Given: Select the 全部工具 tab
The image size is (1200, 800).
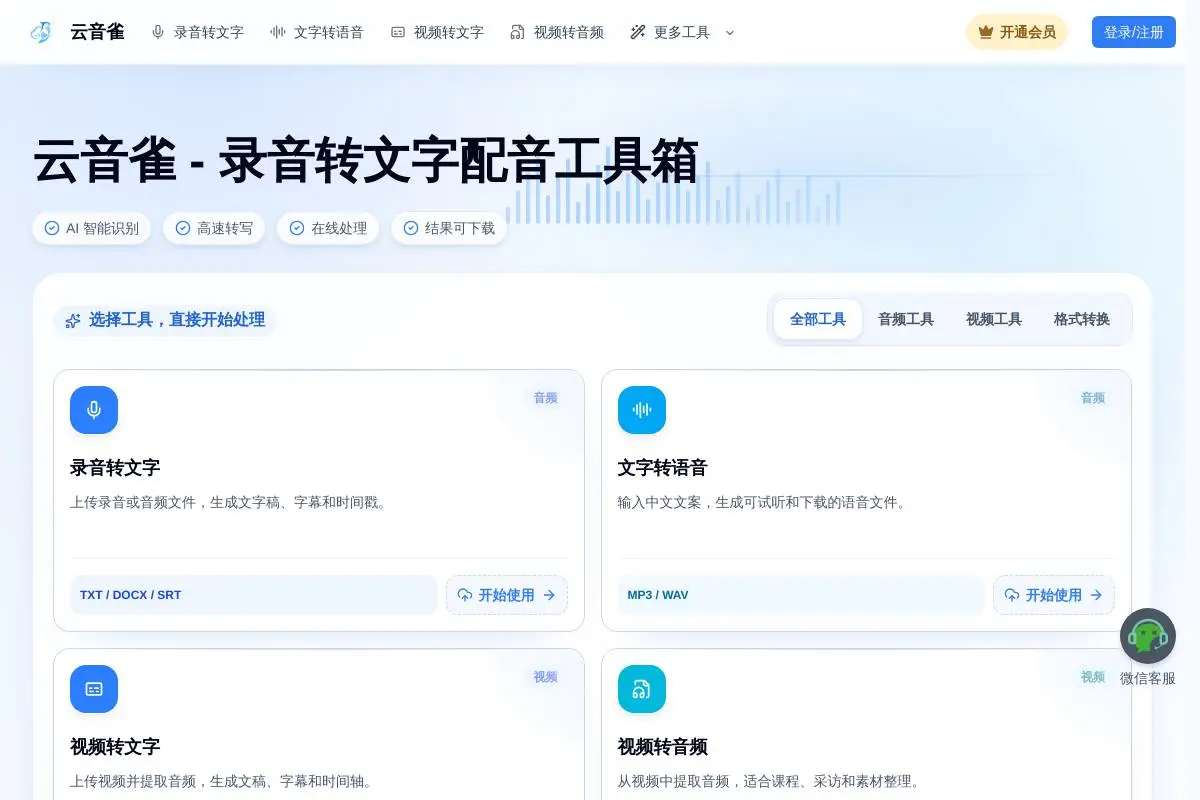Looking at the screenshot, I should [818, 319].
